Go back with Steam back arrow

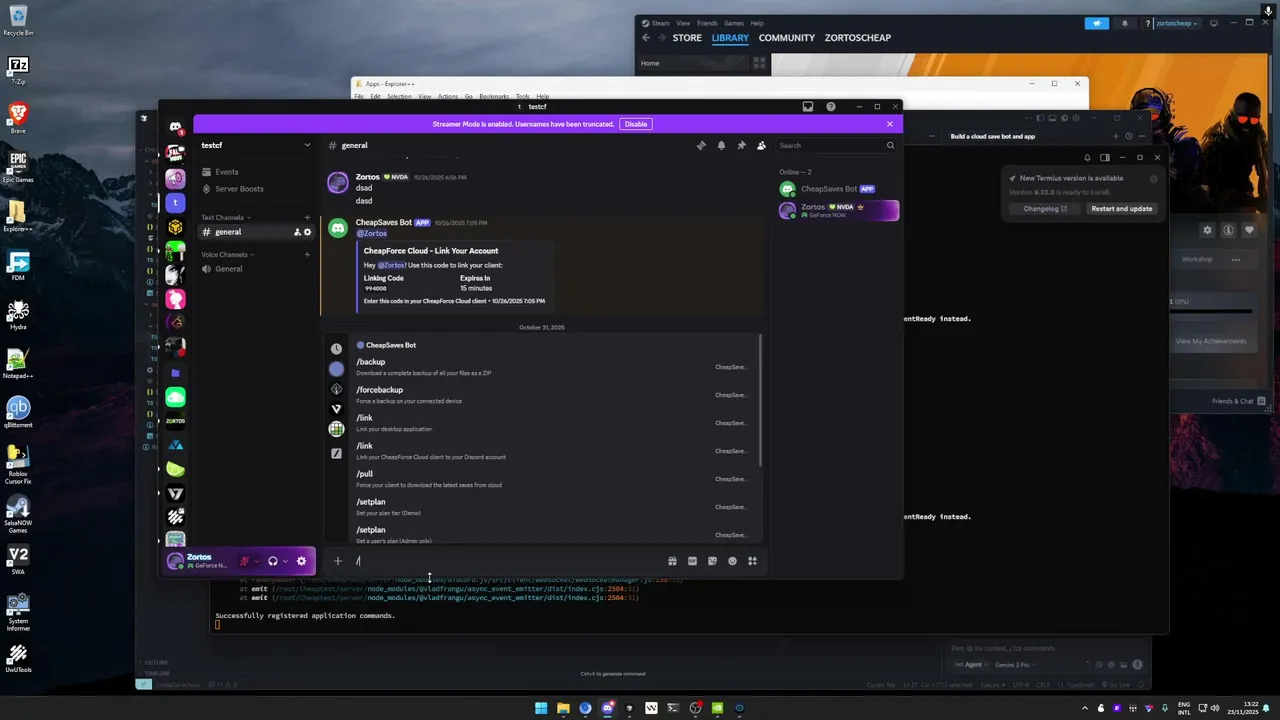pos(646,38)
